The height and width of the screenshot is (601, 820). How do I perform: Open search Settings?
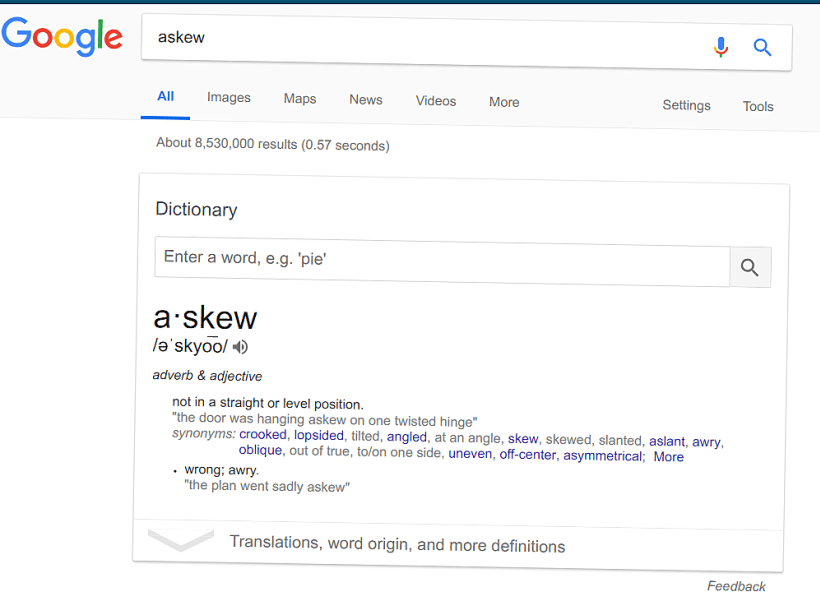pos(686,105)
